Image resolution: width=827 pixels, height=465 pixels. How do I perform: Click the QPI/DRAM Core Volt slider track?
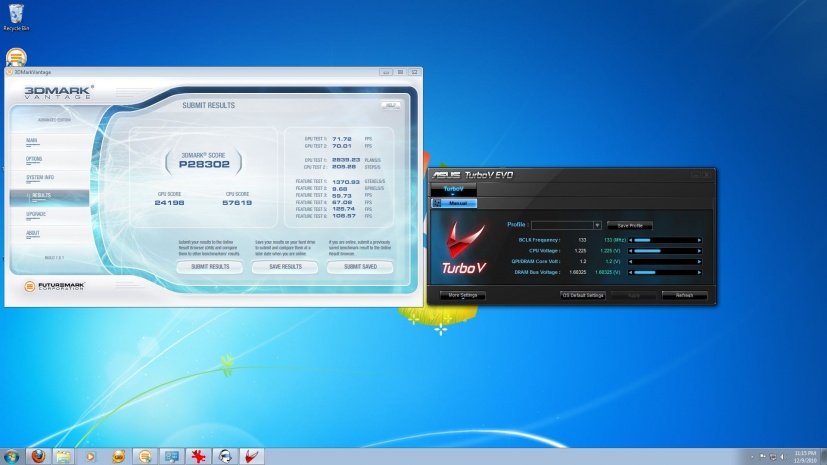pos(665,261)
